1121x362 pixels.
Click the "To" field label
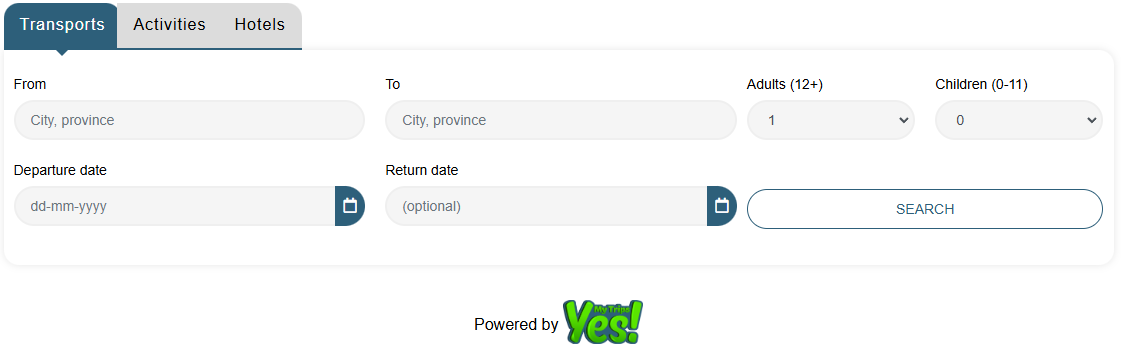pyautogui.click(x=392, y=84)
